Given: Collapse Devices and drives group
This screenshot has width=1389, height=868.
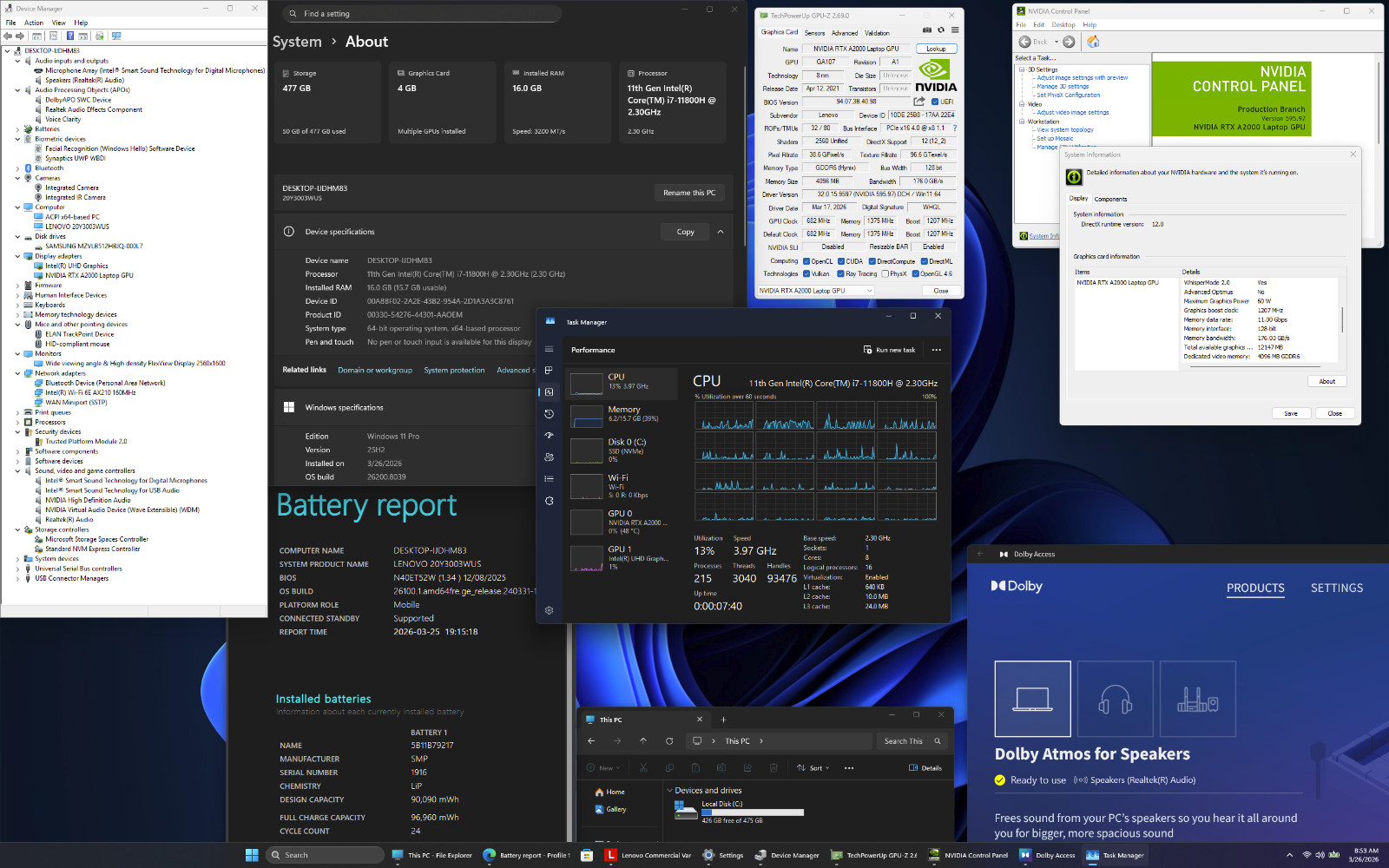Looking at the screenshot, I should (669, 791).
